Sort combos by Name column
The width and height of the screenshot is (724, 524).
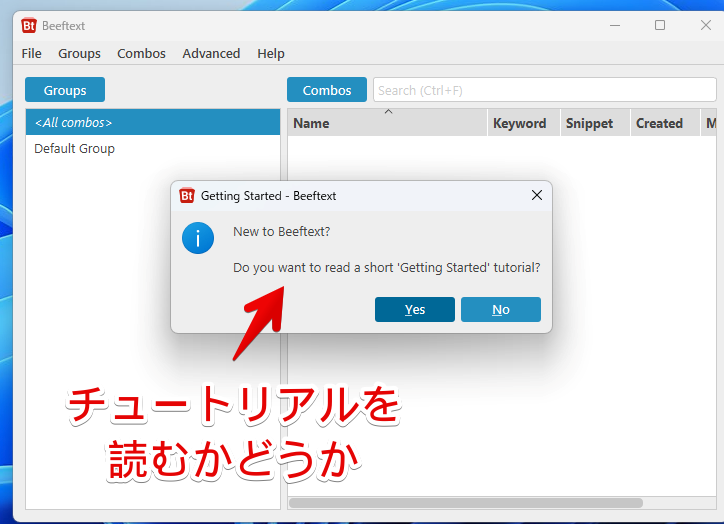[387, 123]
